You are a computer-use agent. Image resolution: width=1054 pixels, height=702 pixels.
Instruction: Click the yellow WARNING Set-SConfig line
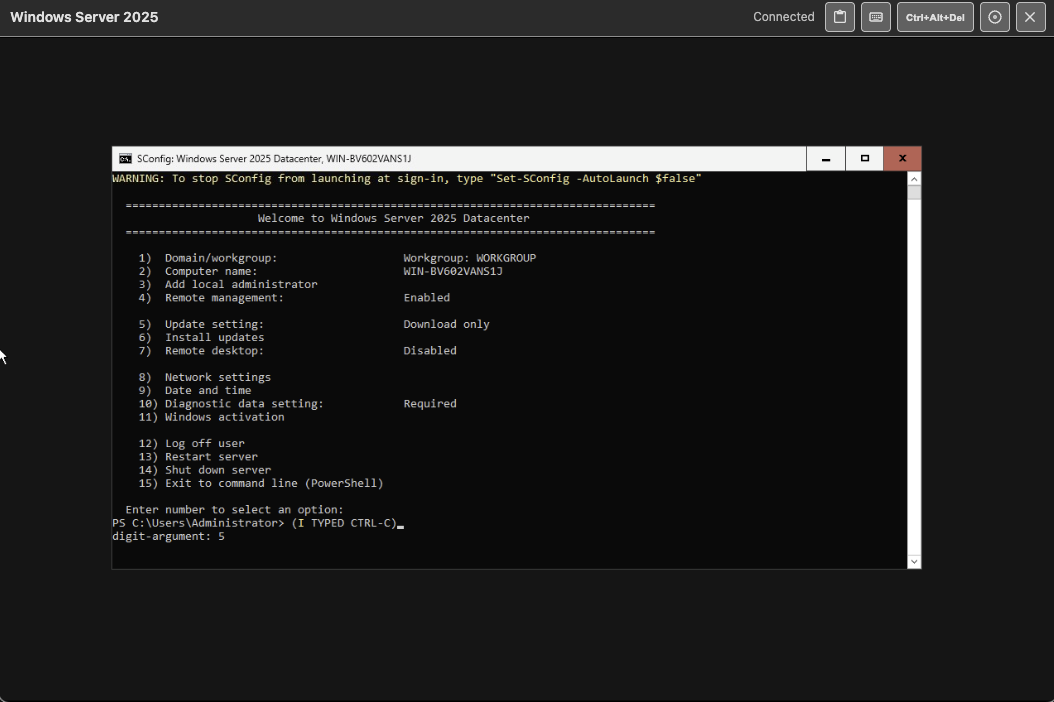click(x=407, y=179)
